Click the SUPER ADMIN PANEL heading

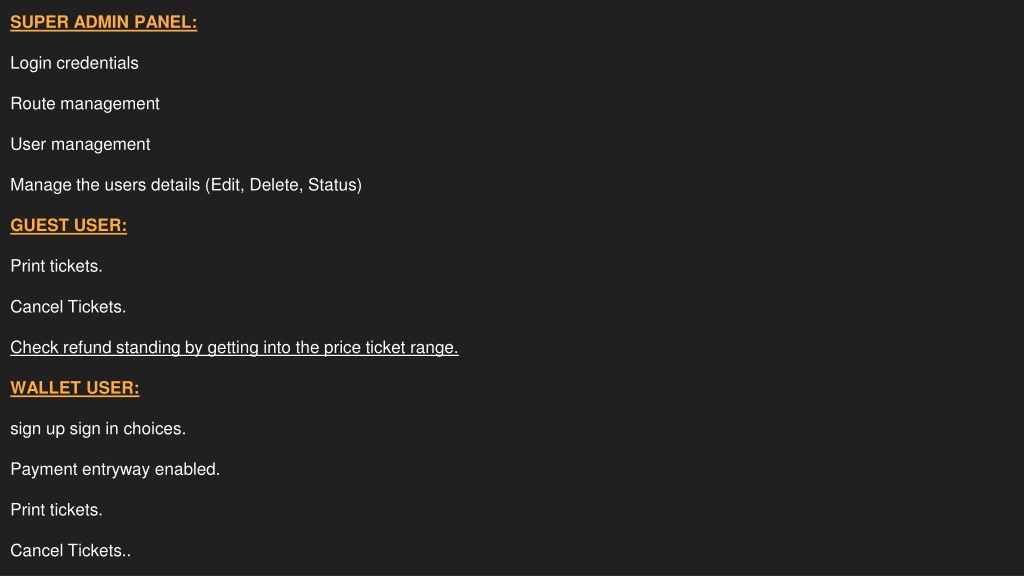(x=103, y=22)
